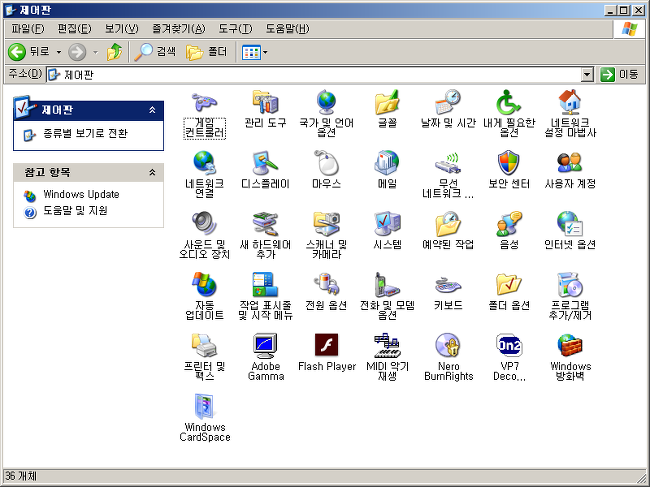
Task: Open the 예약된 작업 icon
Action: pyautogui.click(x=448, y=224)
